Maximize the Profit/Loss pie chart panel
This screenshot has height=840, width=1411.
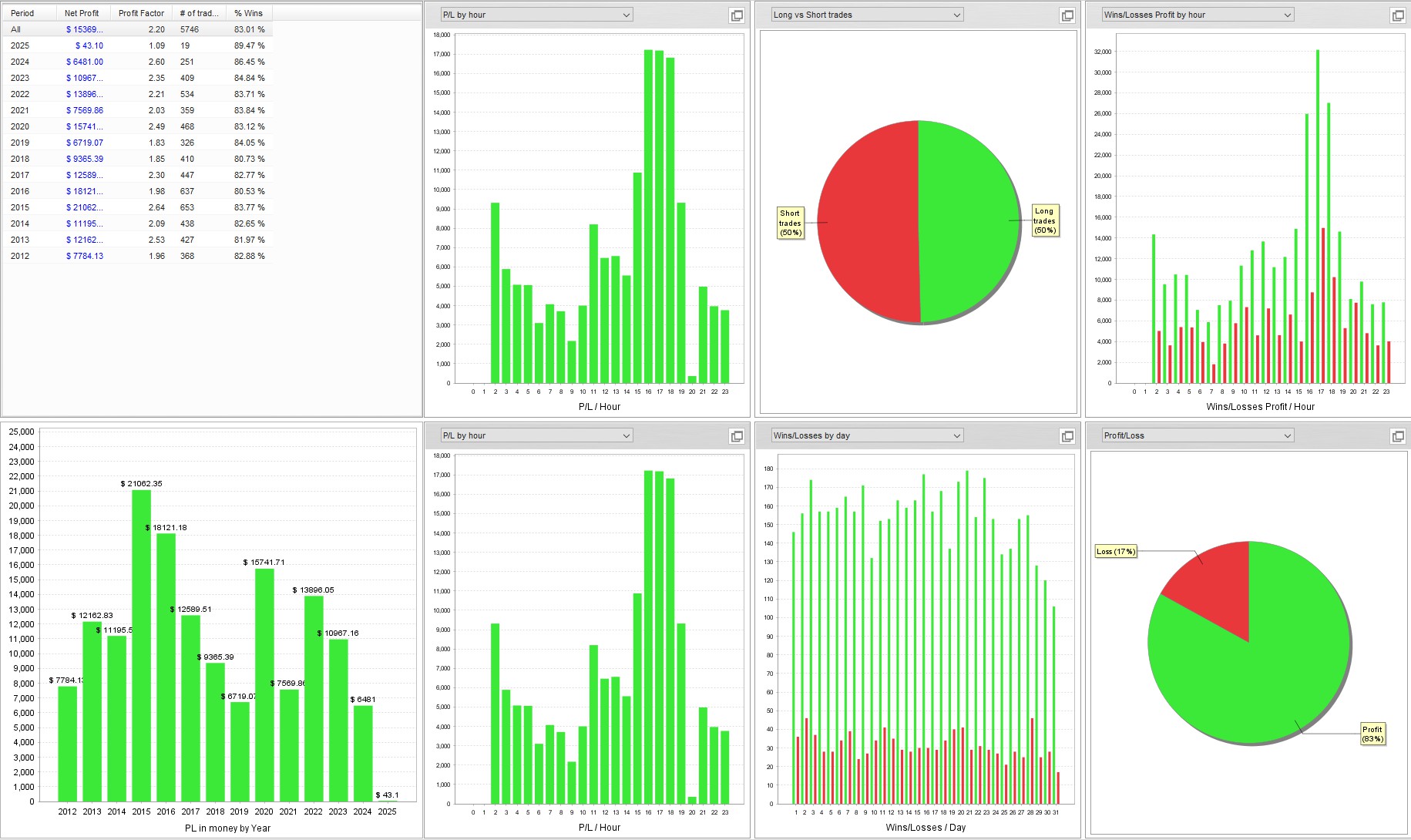click(1397, 436)
